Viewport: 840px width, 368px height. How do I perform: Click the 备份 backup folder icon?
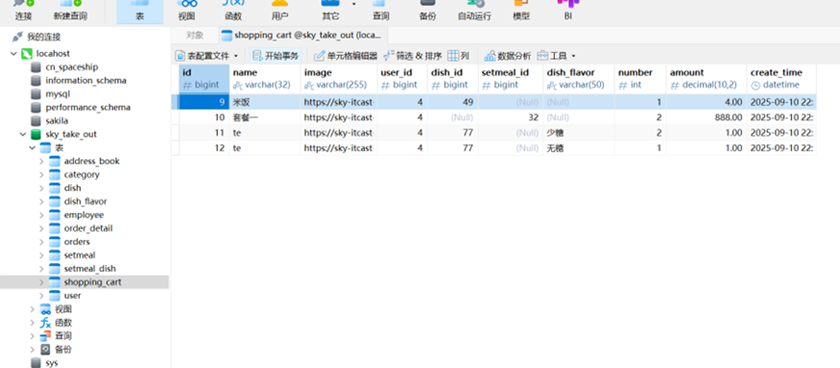(46, 349)
